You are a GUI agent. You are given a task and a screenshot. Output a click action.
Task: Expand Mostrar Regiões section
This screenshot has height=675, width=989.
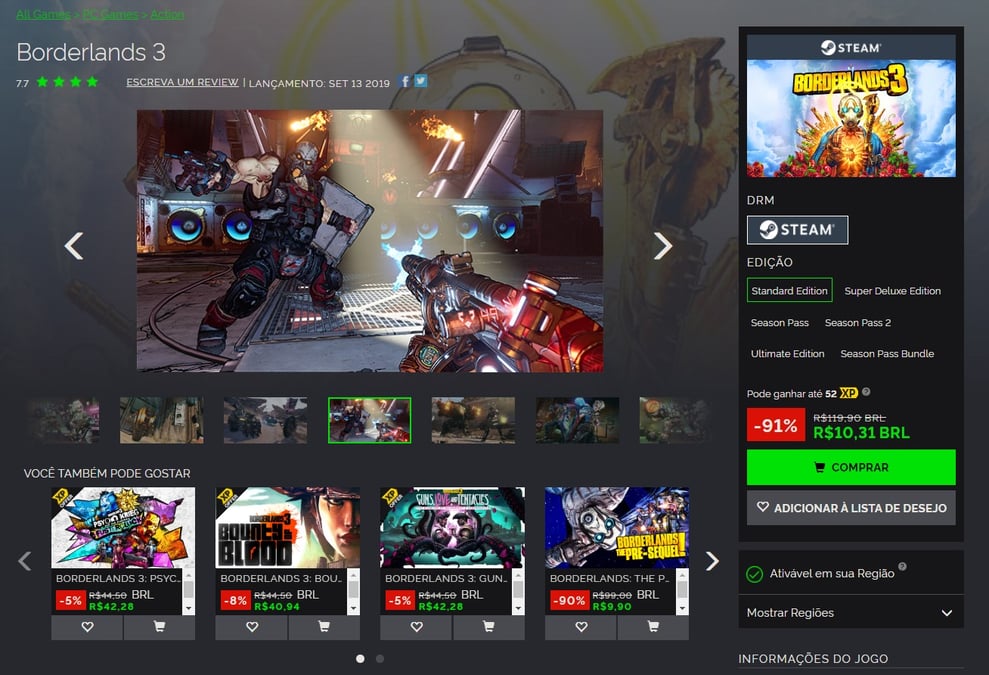(851, 613)
